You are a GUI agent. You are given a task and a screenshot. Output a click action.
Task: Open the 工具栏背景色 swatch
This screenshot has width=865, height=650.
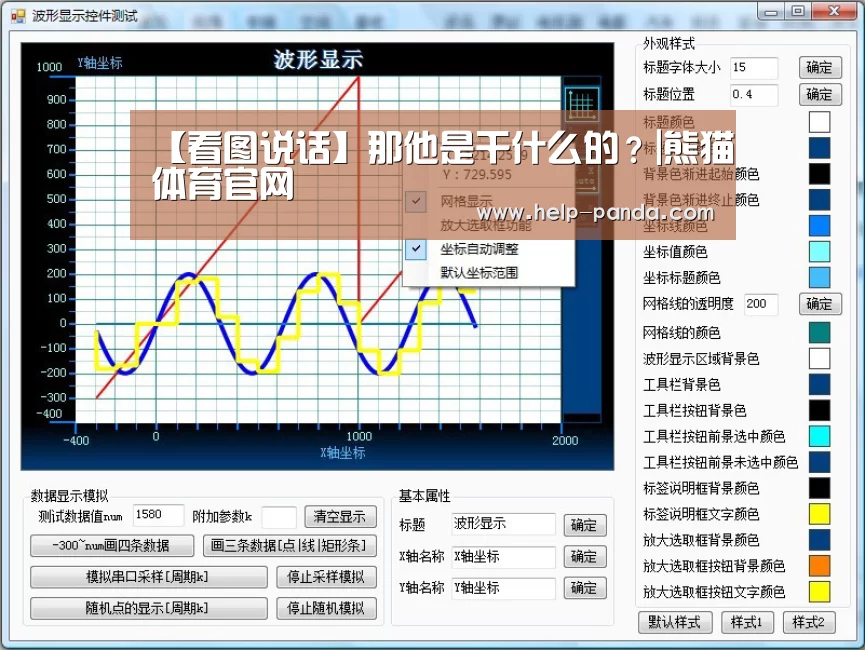point(820,385)
